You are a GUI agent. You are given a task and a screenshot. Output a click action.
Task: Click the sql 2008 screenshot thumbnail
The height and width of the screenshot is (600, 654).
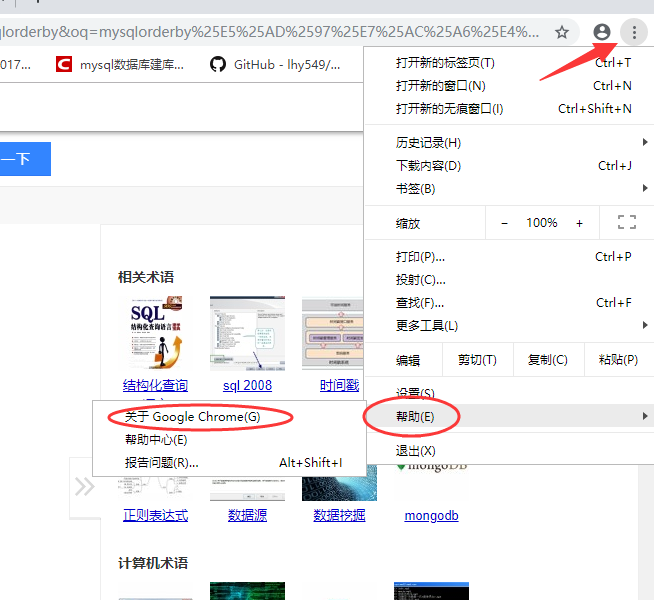pos(247,333)
